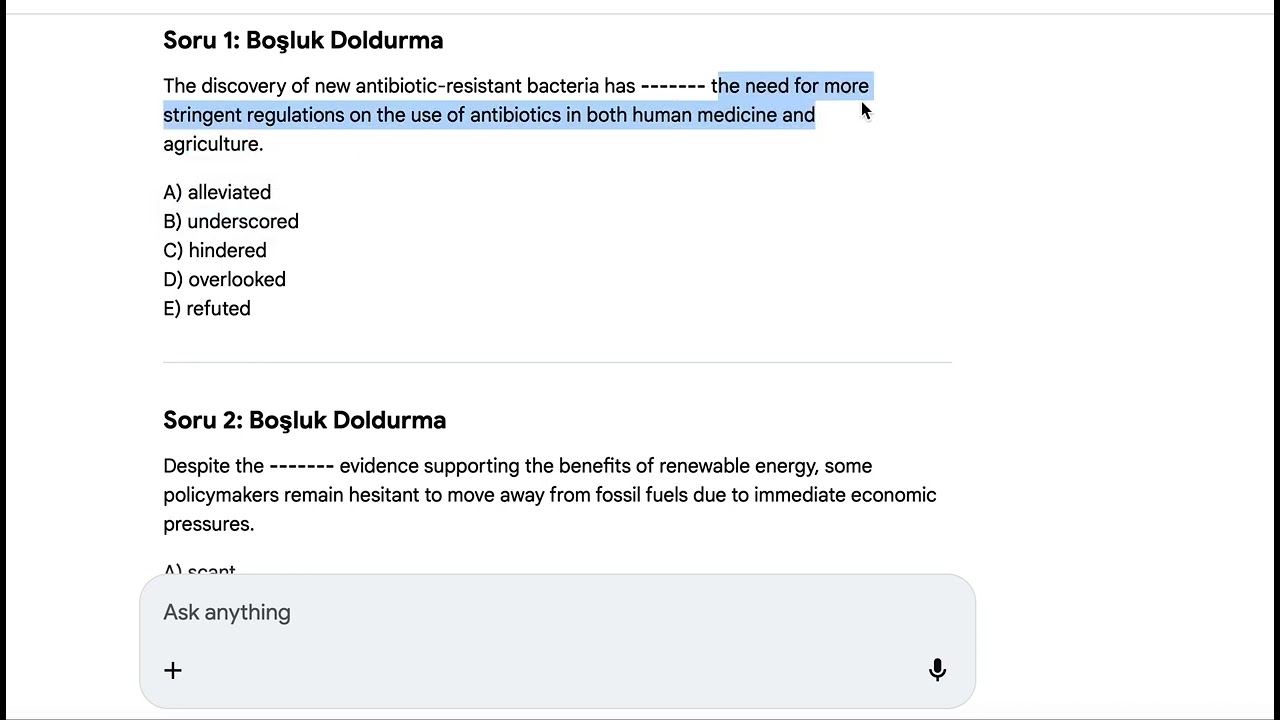Viewport: 1280px width, 720px height.
Task: Click the partially hidden A) scant option
Action: (200, 568)
